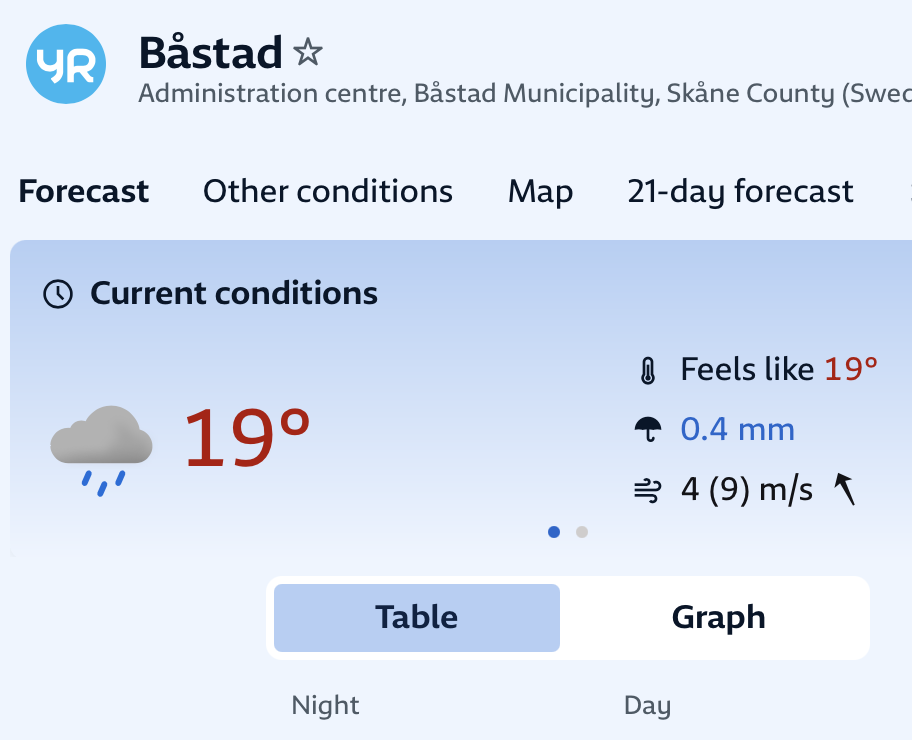The width and height of the screenshot is (912, 740).
Task: Open the Forecast tab
Action: click(84, 191)
